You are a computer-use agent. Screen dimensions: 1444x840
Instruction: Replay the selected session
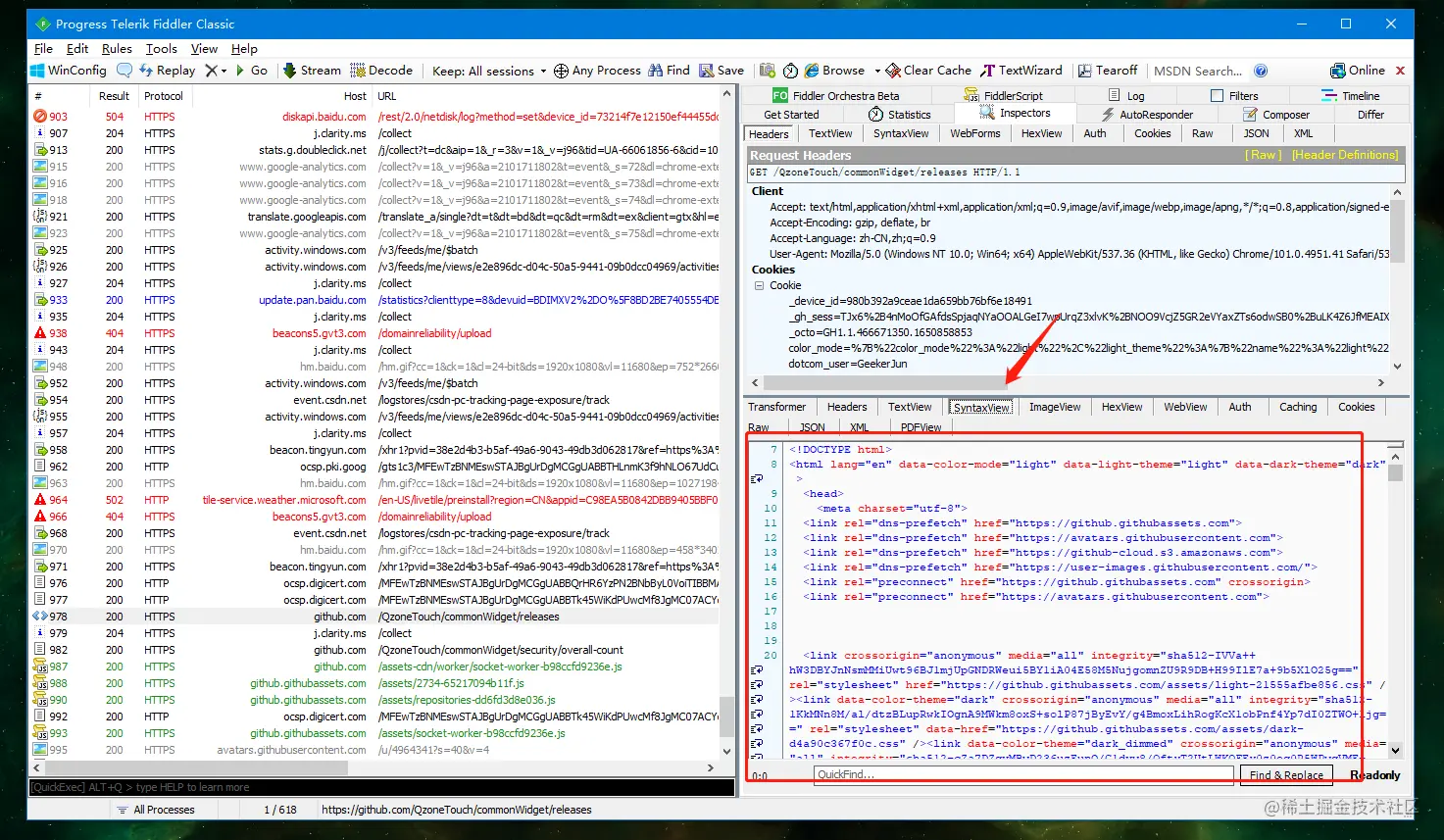(x=167, y=71)
